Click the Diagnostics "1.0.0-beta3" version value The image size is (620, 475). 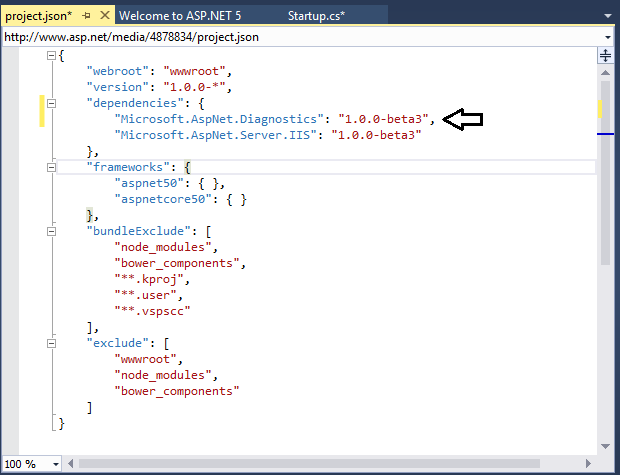[384, 119]
